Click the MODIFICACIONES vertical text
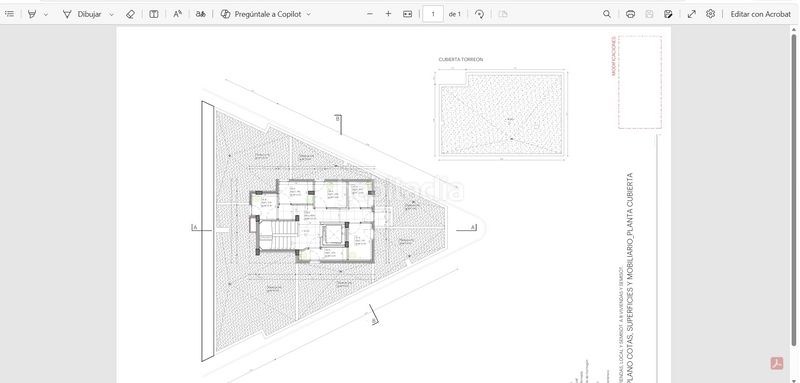Image resolution: width=800 pixels, height=383 pixels. (614, 56)
